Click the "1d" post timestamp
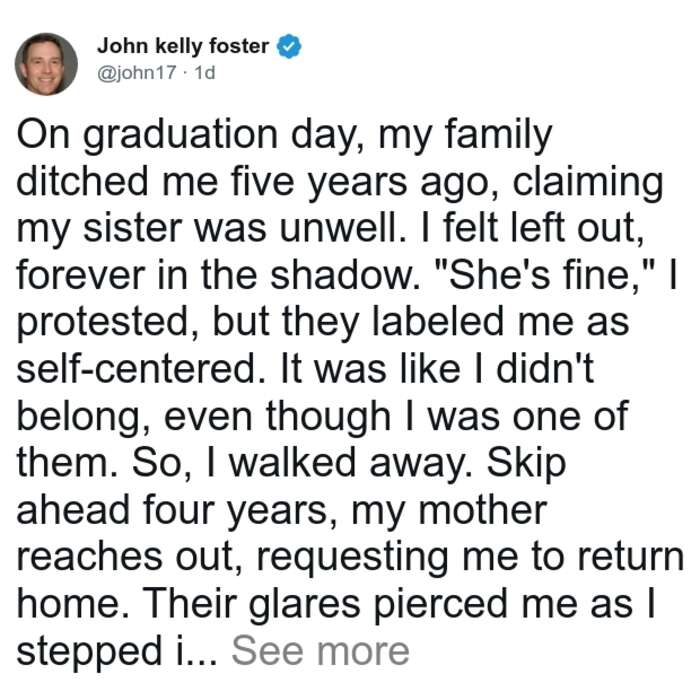 [x=205, y=72]
